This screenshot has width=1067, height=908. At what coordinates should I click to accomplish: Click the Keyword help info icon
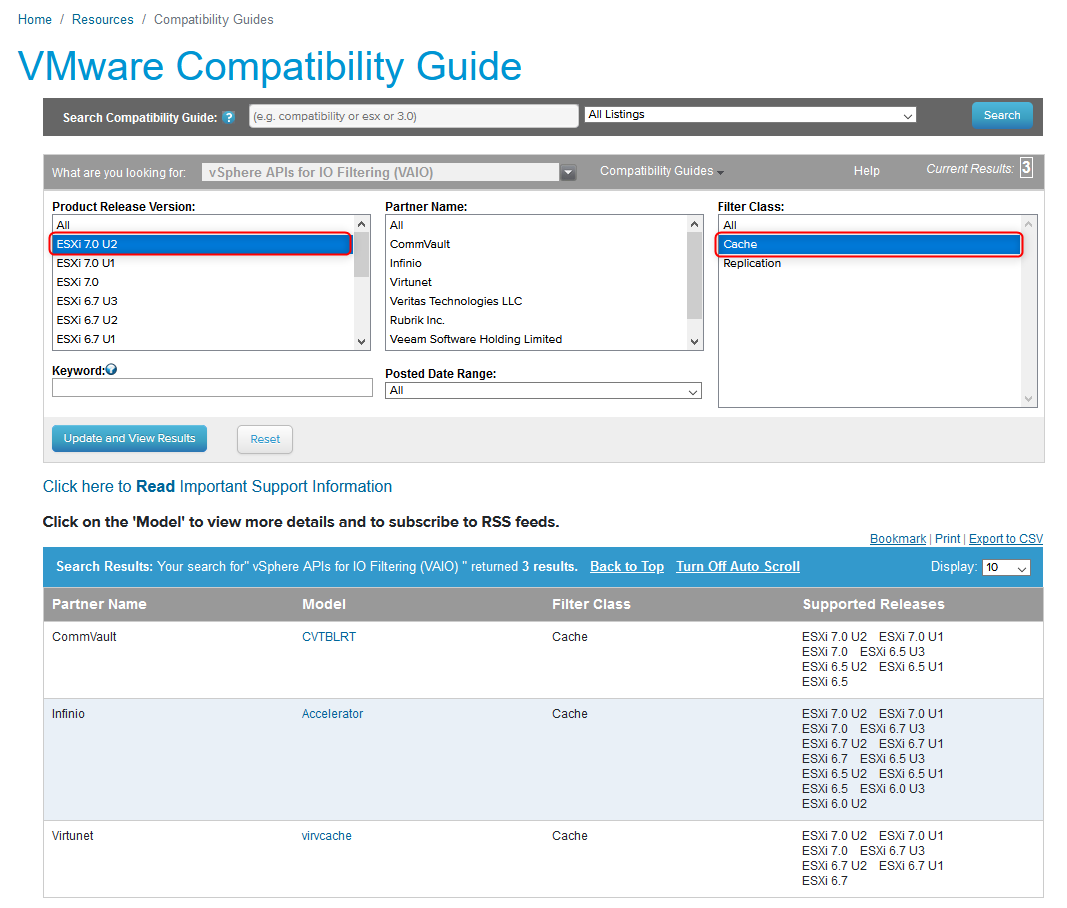coord(112,370)
